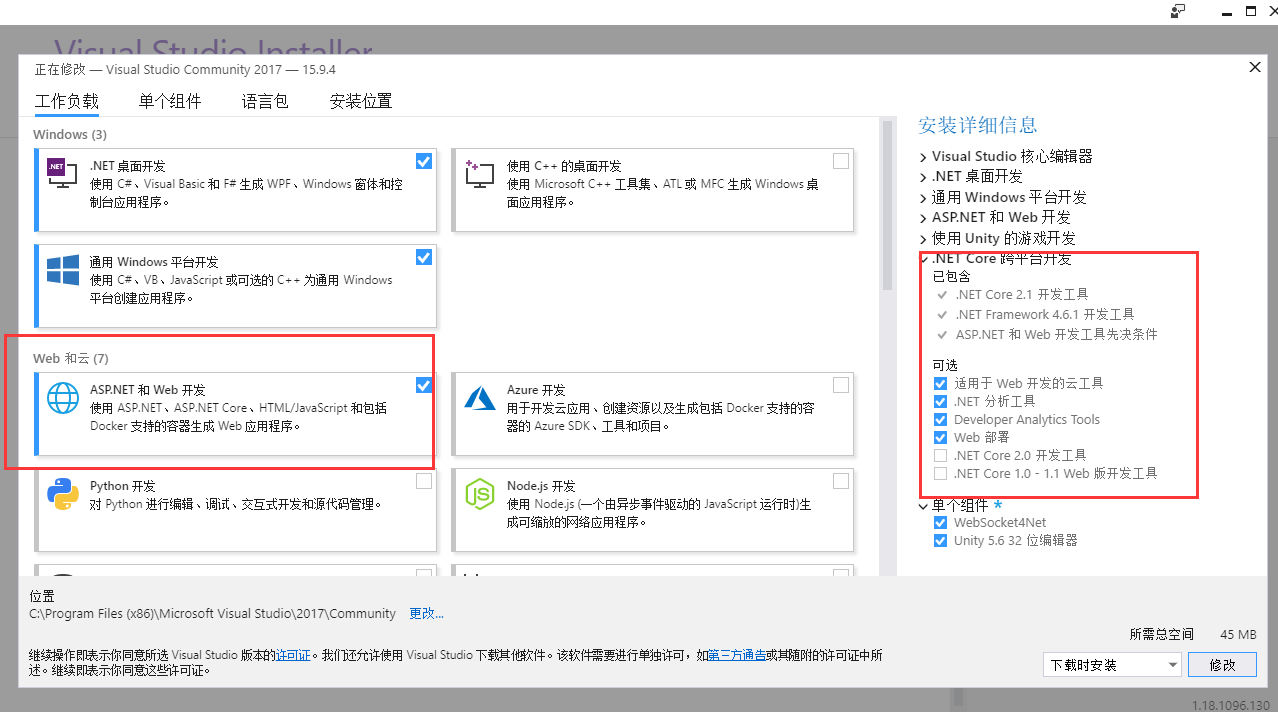
Task: Uncheck the ASP.NET 和 Web 开发 workload checkbox
Action: pyautogui.click(x=424, y=385)
